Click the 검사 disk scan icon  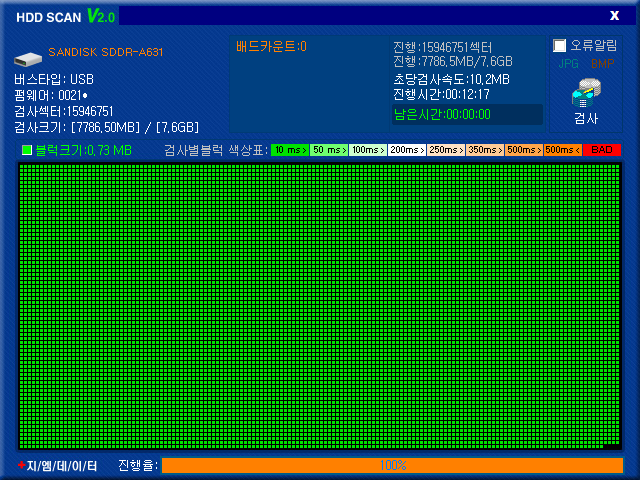(586, 93)
